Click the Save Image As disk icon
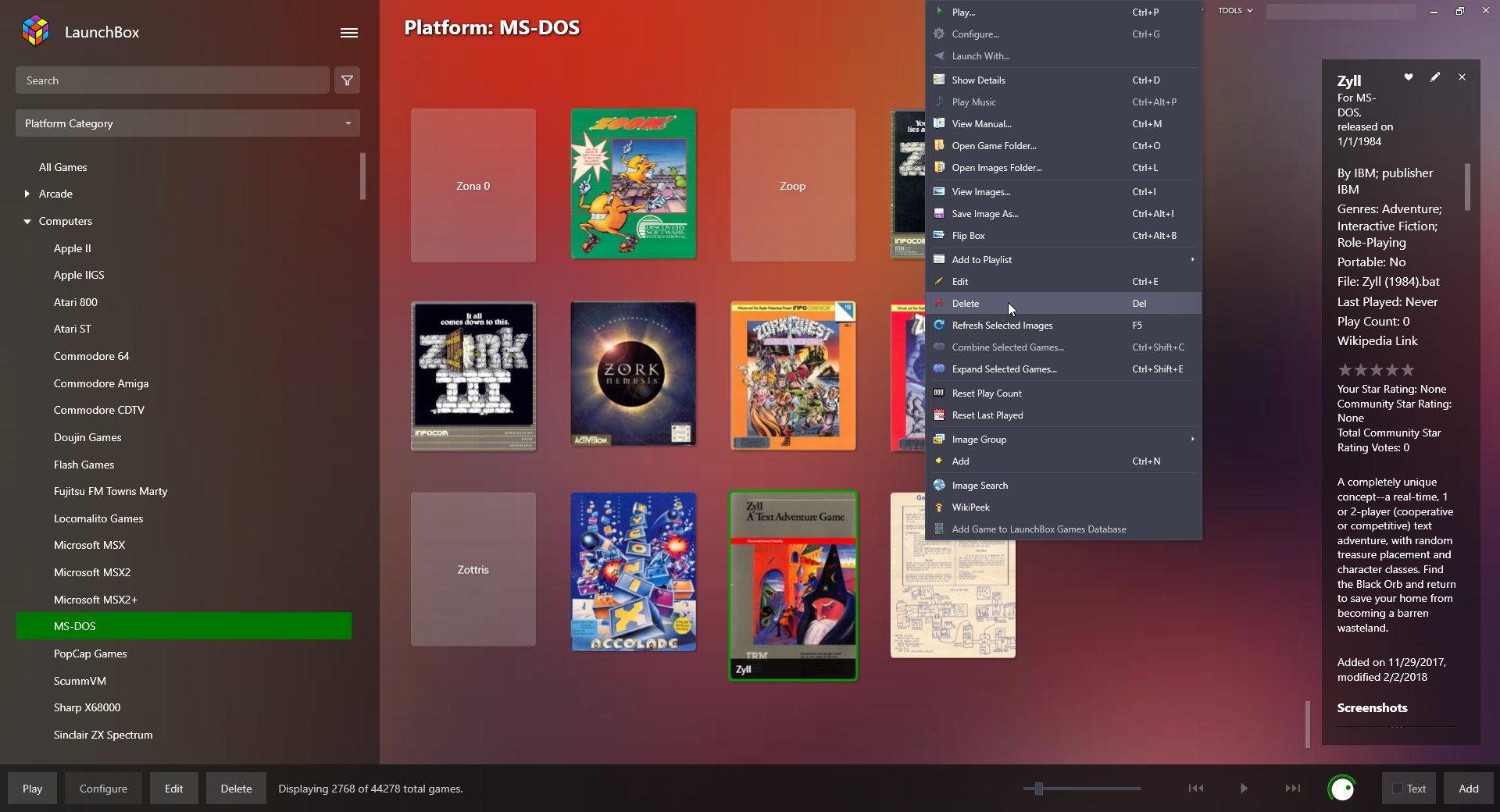The width and height of the screenshot is (1500, 812). point(939,213)
